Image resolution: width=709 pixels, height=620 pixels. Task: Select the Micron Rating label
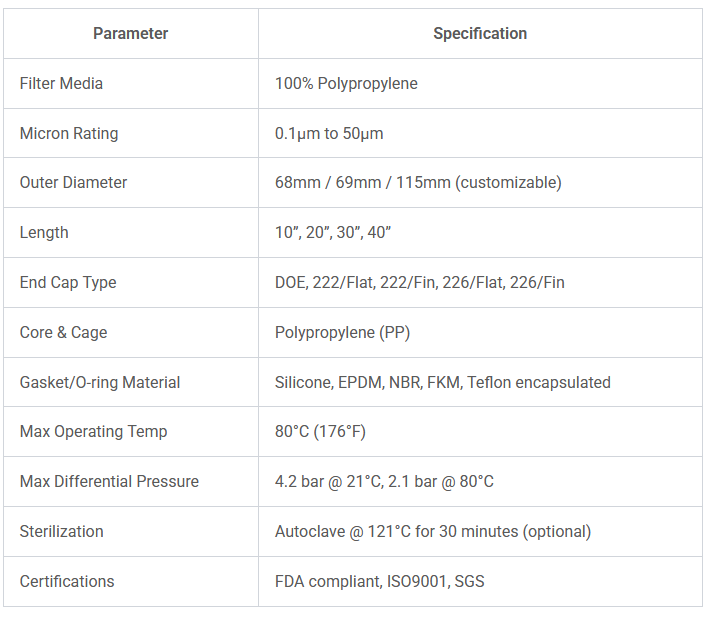pyautogui.click(x=69, y=133)
